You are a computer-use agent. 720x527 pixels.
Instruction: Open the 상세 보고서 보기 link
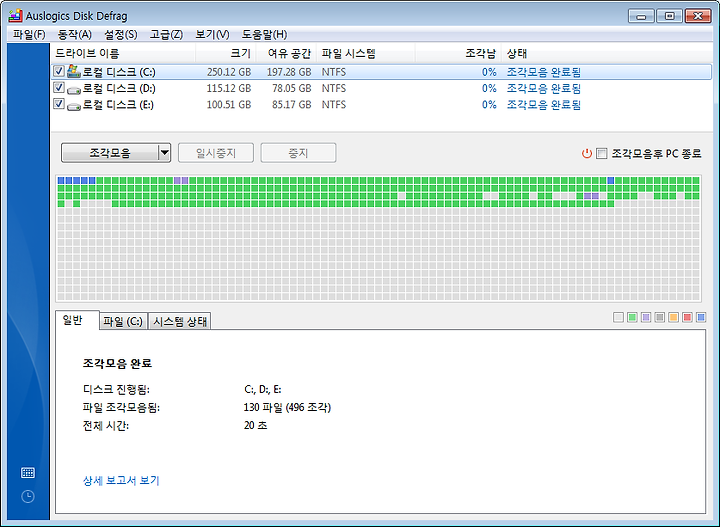(121, 481)
